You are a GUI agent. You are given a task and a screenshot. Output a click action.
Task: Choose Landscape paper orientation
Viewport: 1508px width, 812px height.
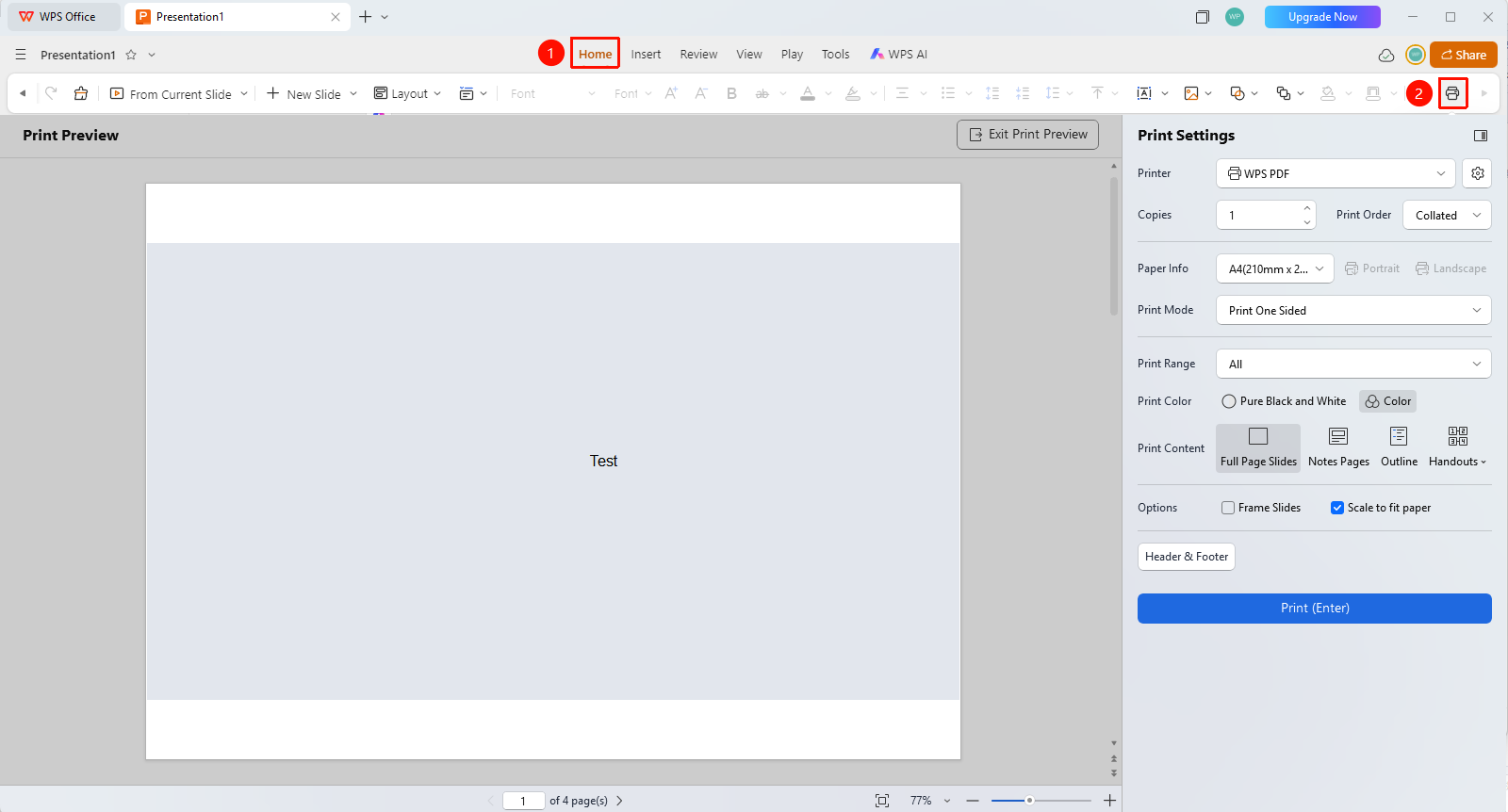click(x=1451, y=268)
